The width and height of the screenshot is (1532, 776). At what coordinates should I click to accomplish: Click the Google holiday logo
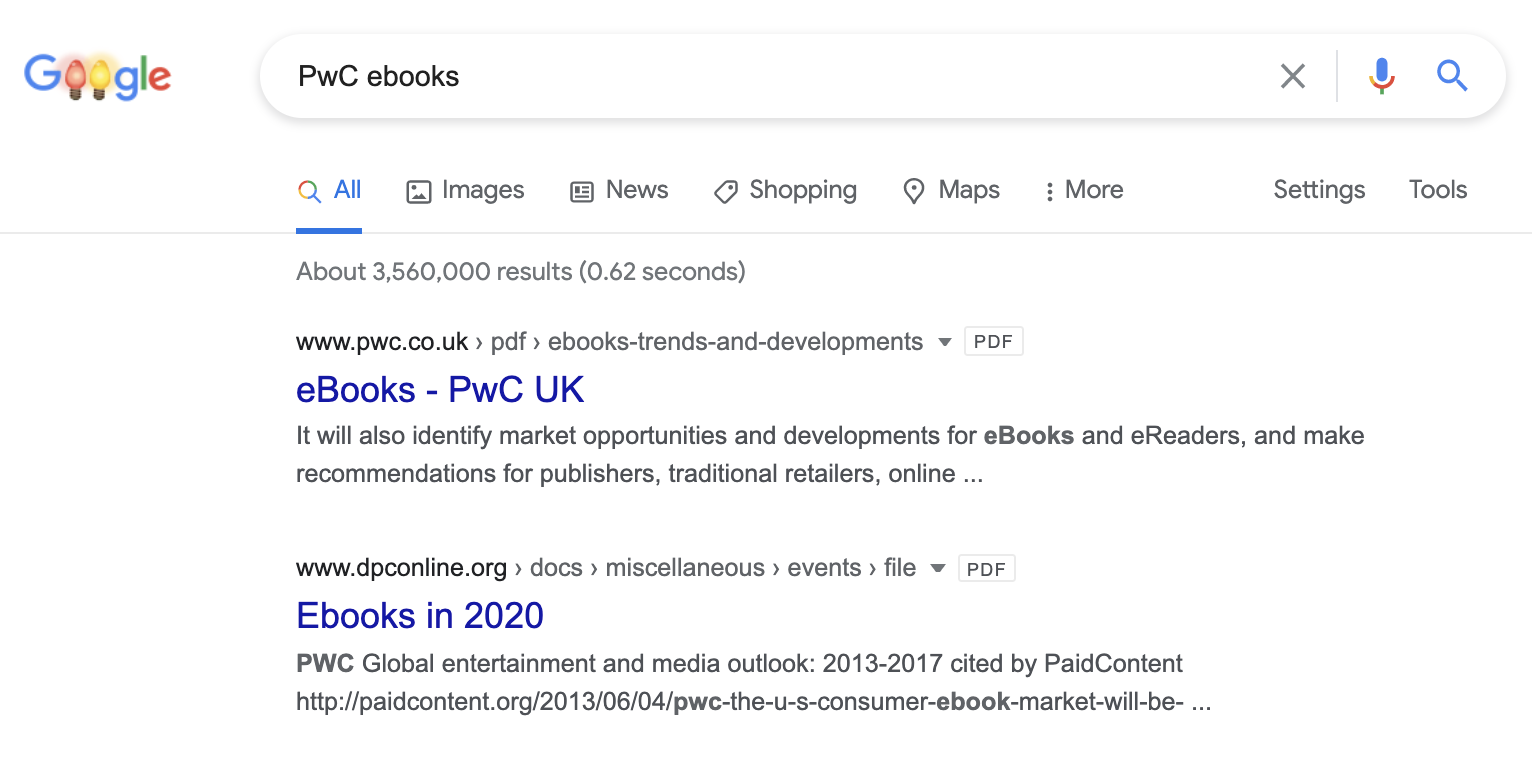pyautogui.click(x=97, y=75)
